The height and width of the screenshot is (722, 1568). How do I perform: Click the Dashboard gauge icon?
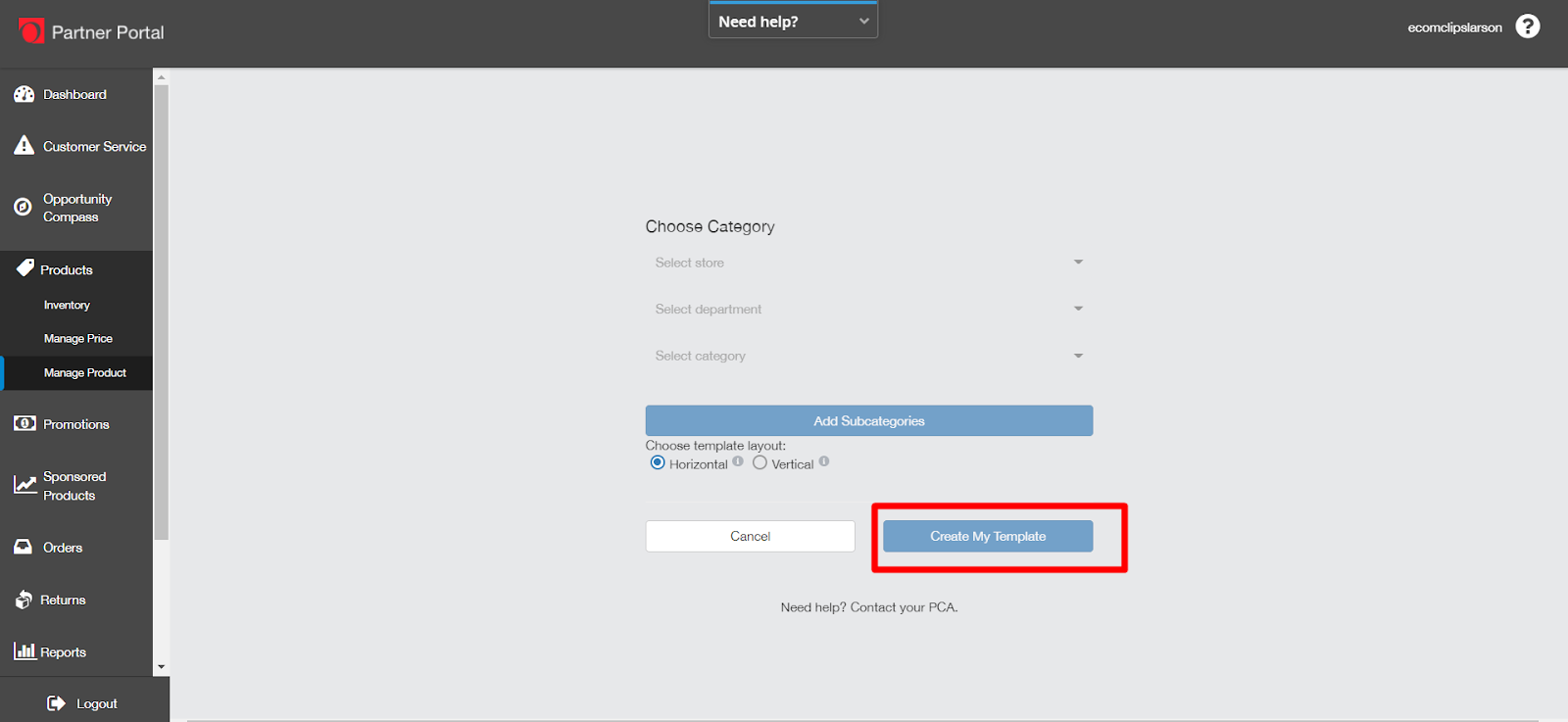(x=24, y=94)
